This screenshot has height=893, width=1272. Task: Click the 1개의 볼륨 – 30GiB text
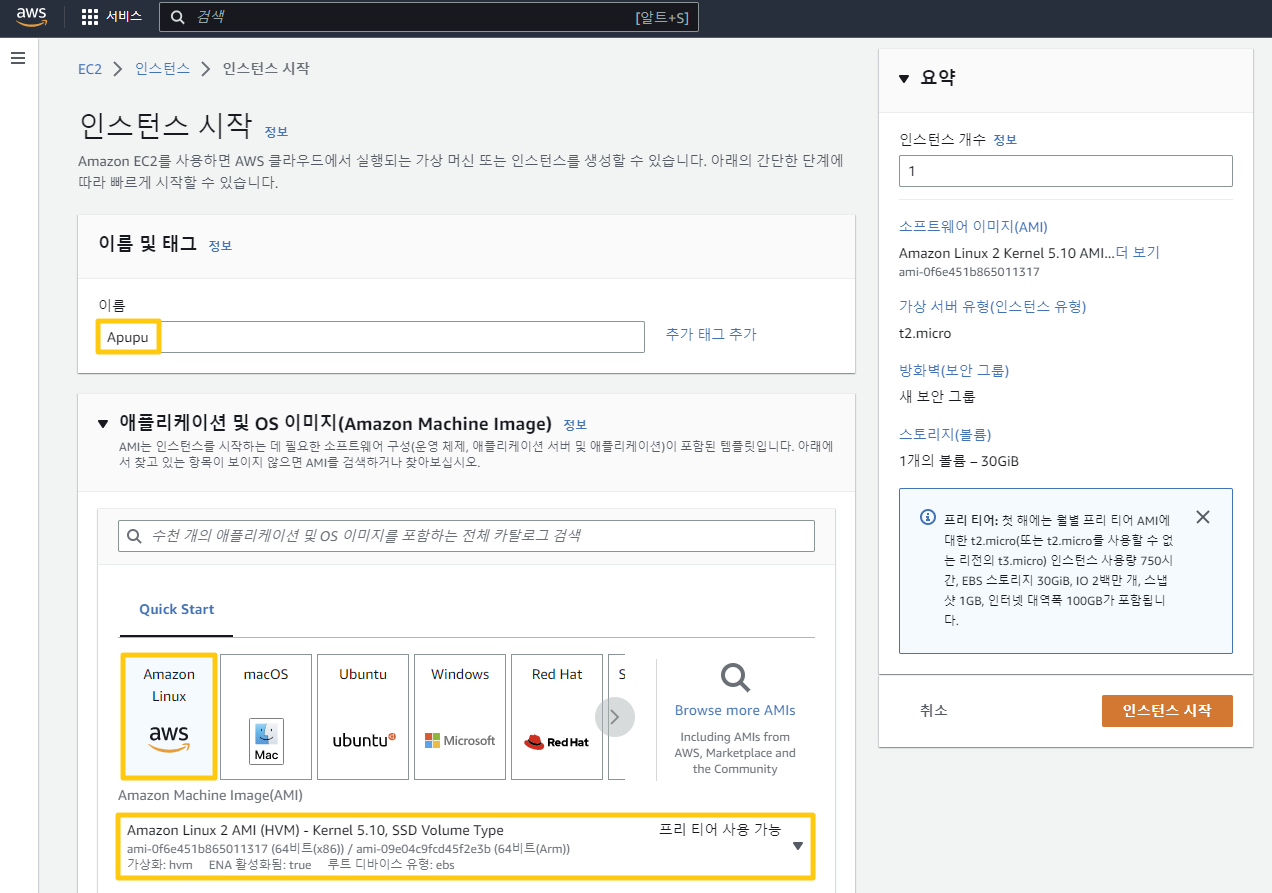(x=959, y=461)
